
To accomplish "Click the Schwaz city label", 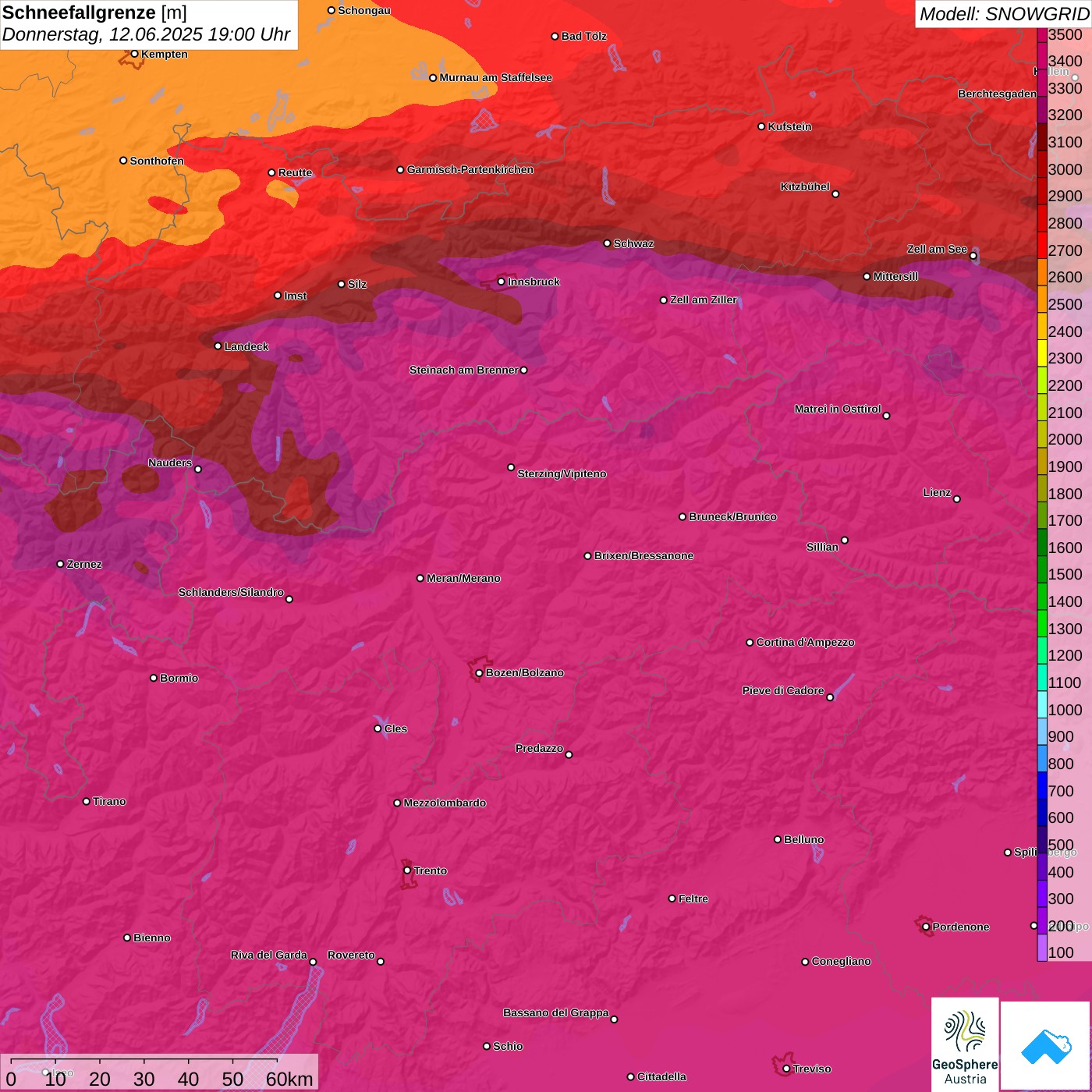I will click(x=633, y=243).
